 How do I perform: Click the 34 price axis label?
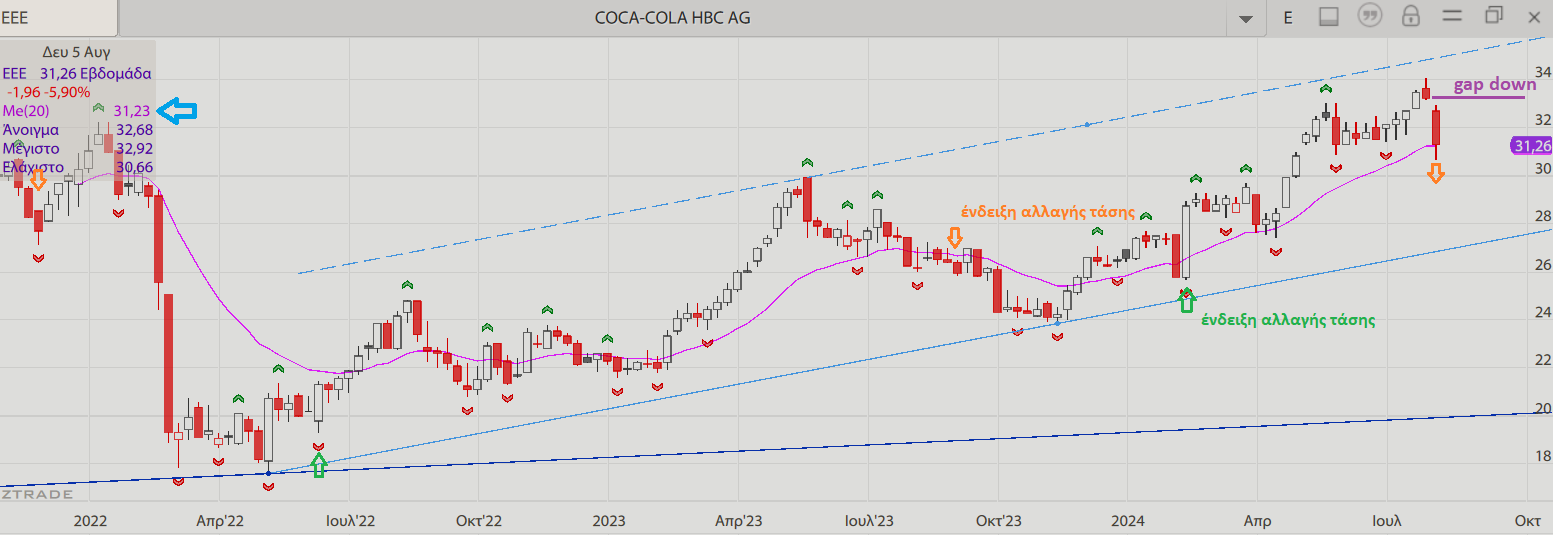(1543, 72)
